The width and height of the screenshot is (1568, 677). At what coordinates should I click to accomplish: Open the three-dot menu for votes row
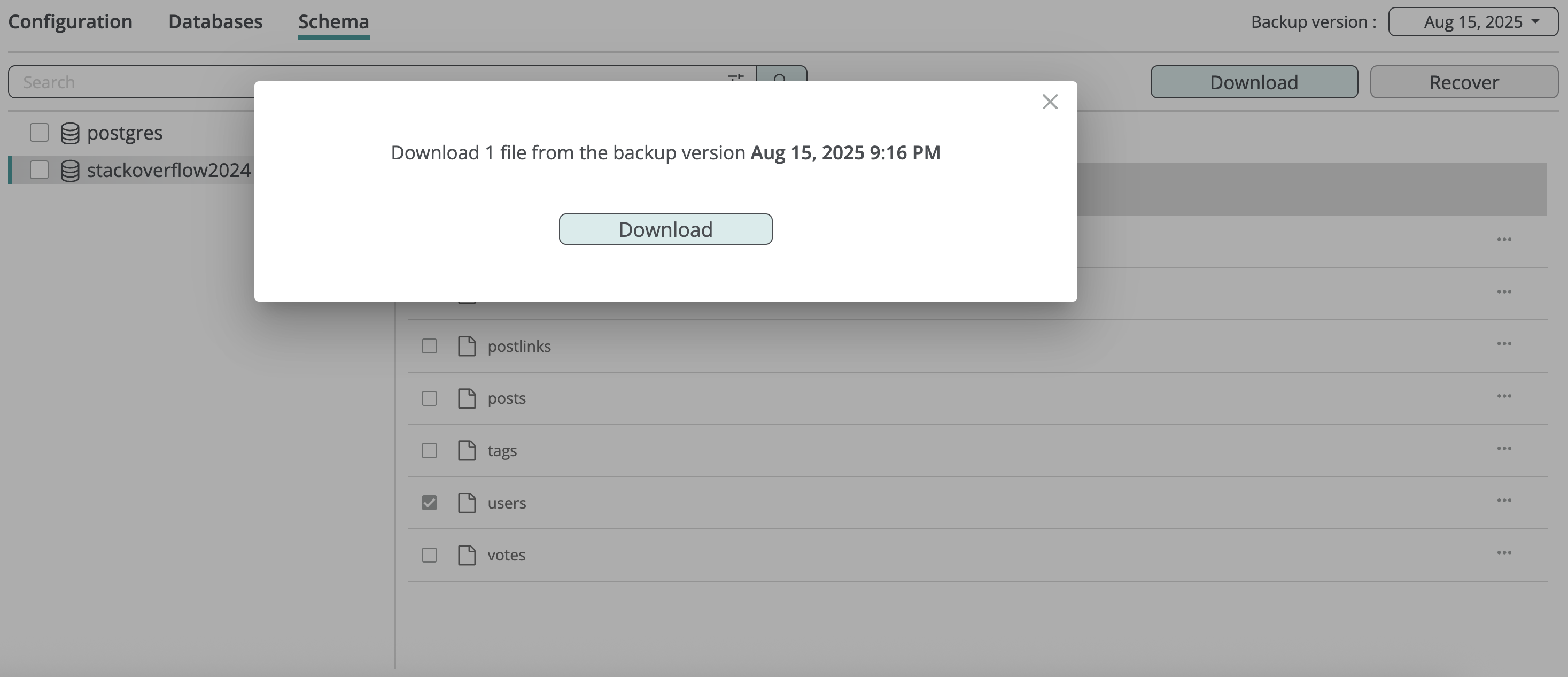pos(1503,553)
